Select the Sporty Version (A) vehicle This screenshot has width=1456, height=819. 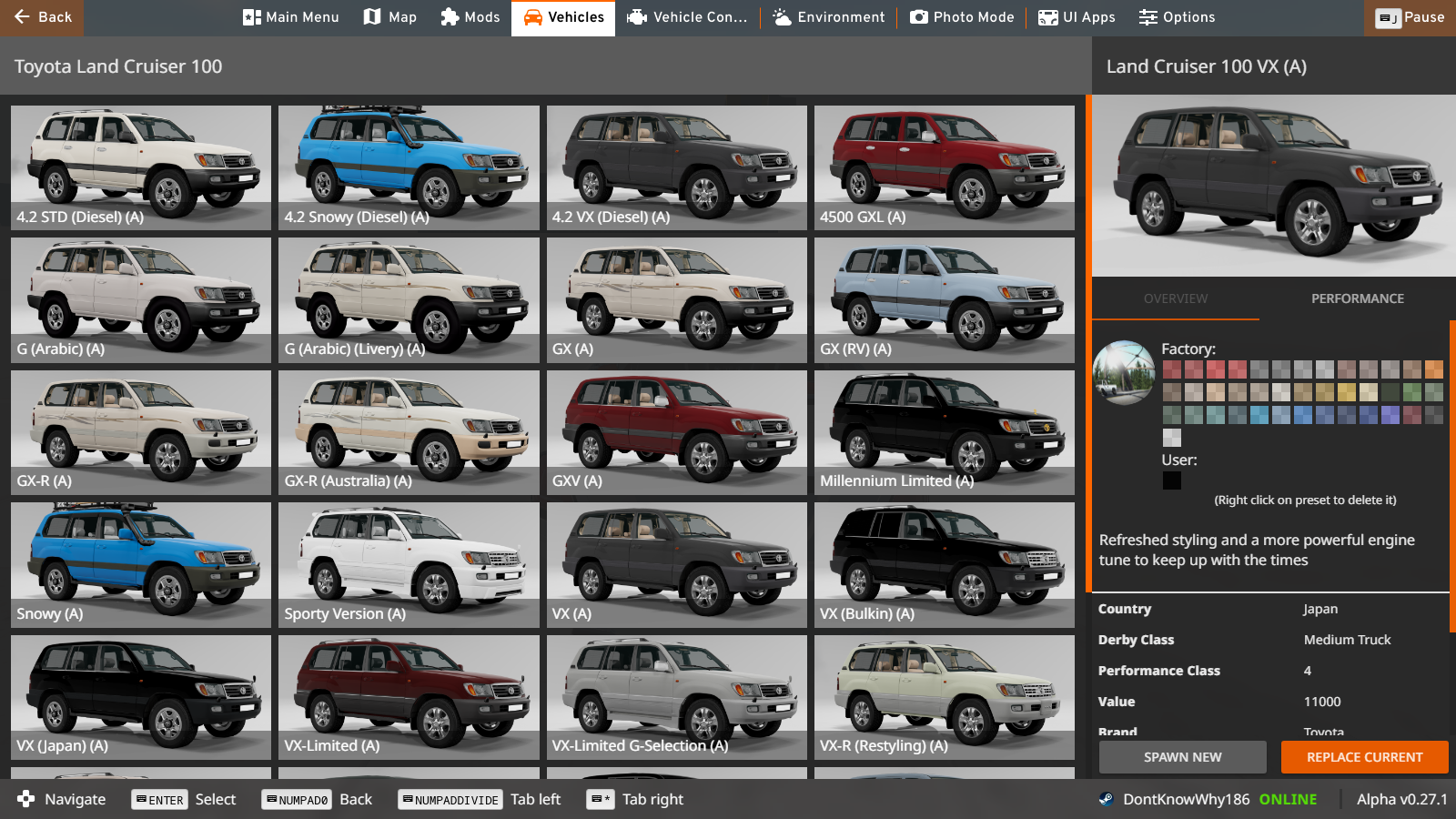(x=409, y=564)
